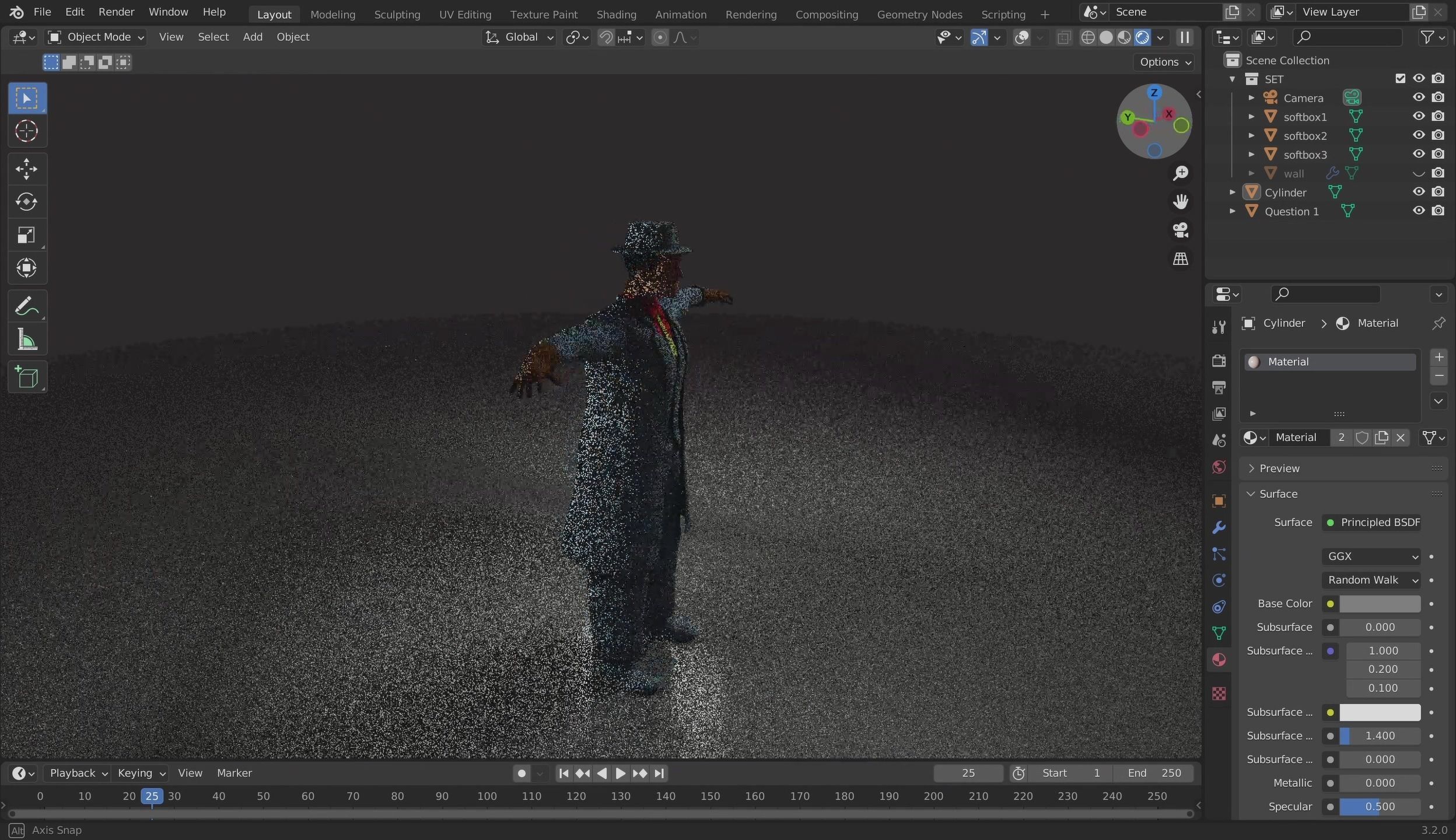
Task: Hide softbox1 in the outliner
Action: (1418, 116)
